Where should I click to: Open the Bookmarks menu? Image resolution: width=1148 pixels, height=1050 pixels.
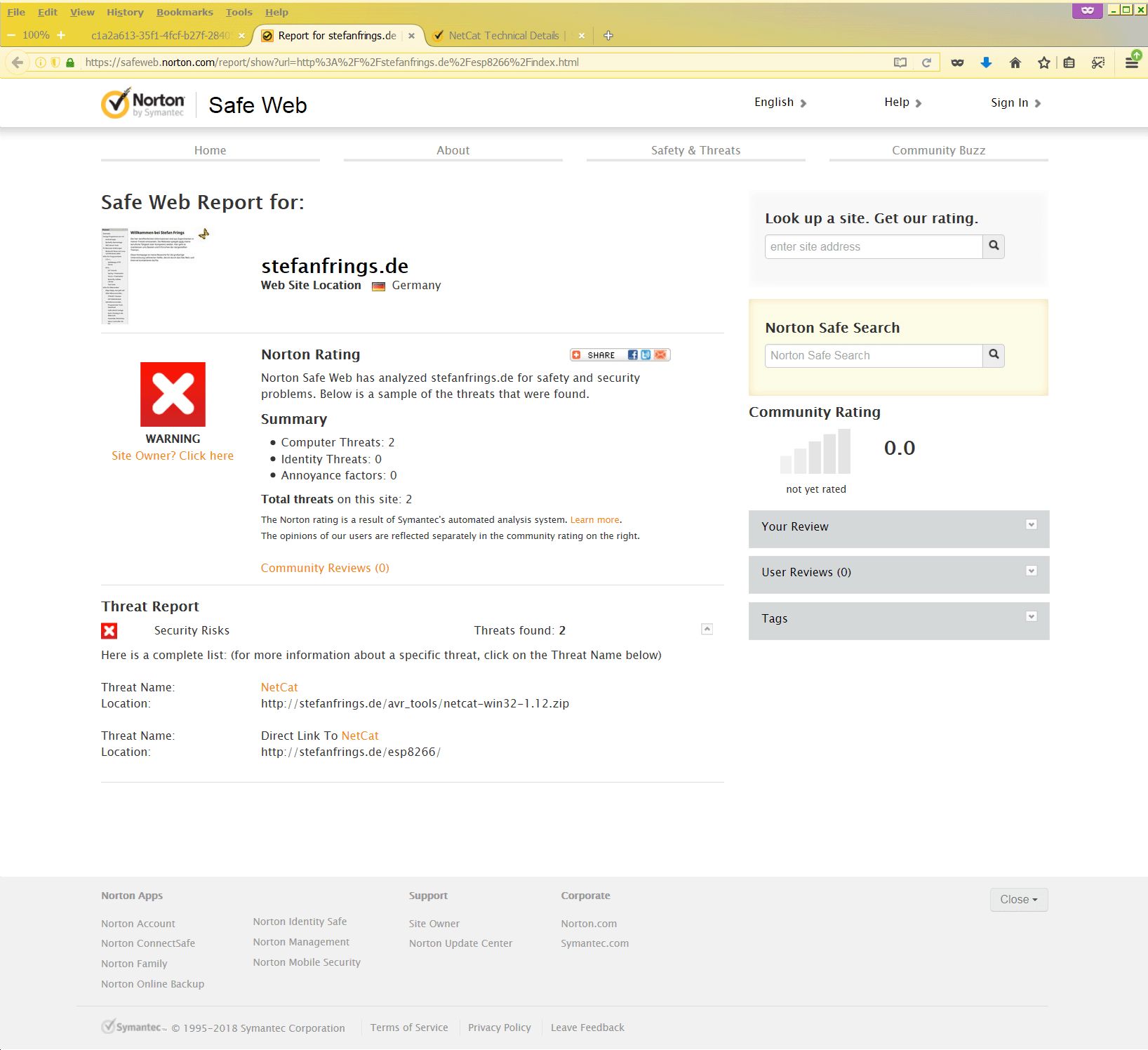point(185,12)
